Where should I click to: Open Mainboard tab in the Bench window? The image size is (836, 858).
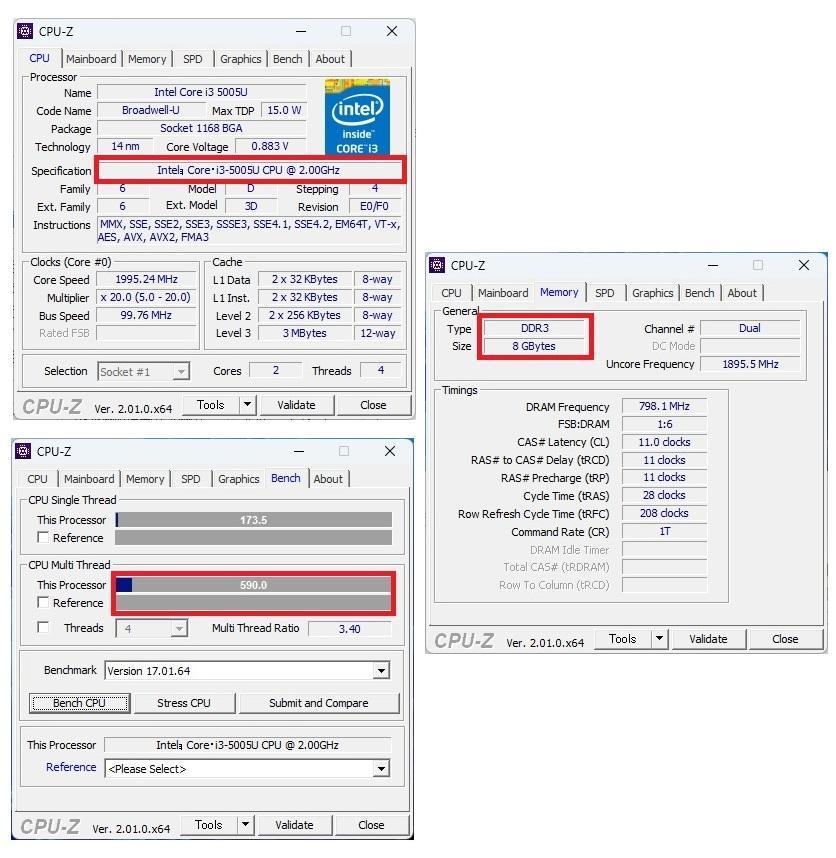(89, 479)
